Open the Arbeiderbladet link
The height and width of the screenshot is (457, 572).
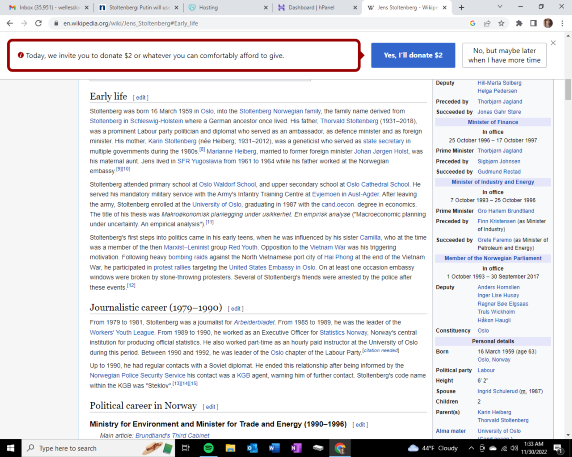tap(254, 322)
